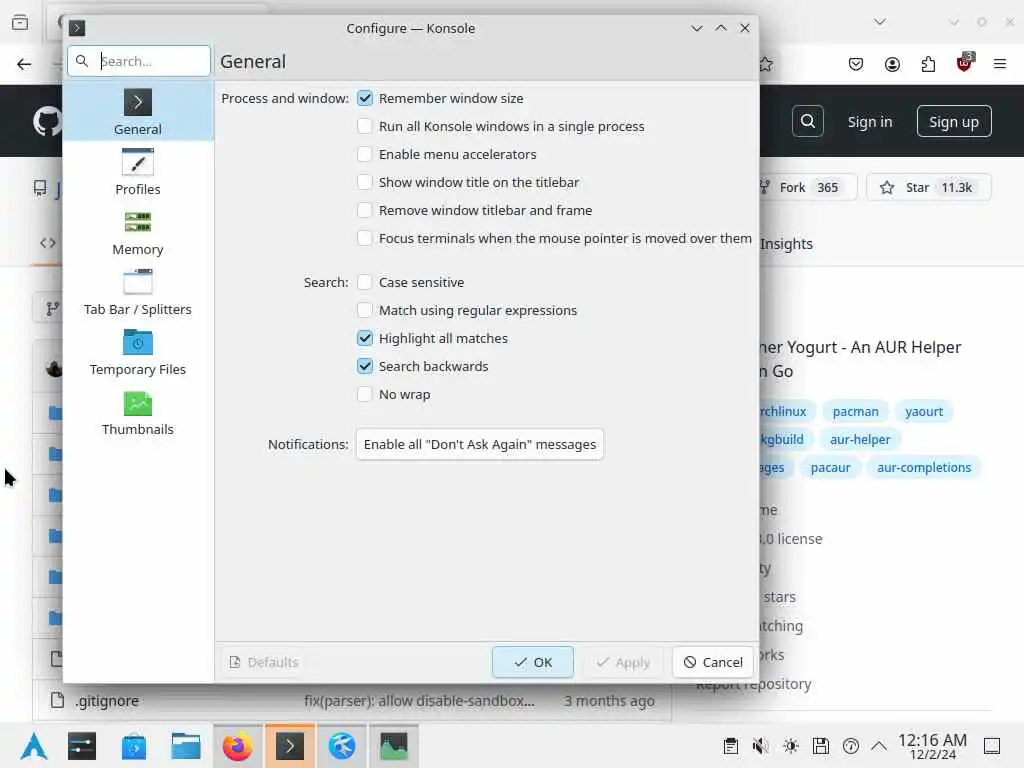Open the pacaur topic tag
Viewport: 1024px width, 768px height.
[830, 468]
